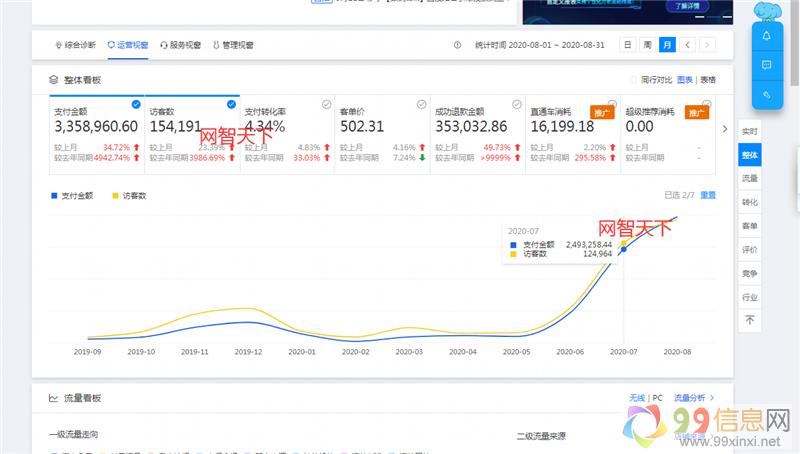Toggle the 访客数 yellow legend swatch

pos(115,196)
